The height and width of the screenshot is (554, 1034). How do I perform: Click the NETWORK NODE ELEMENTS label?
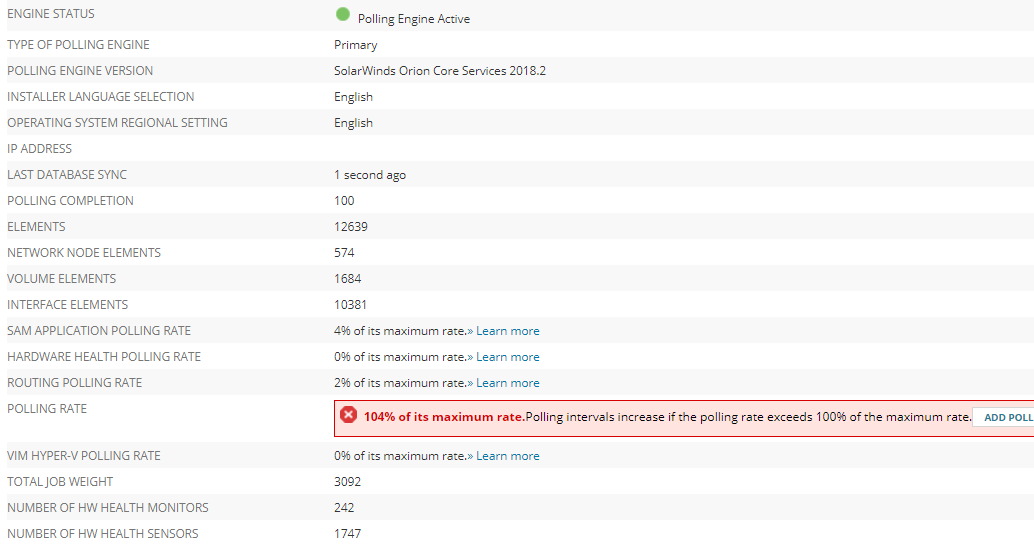tap(84, 253)
